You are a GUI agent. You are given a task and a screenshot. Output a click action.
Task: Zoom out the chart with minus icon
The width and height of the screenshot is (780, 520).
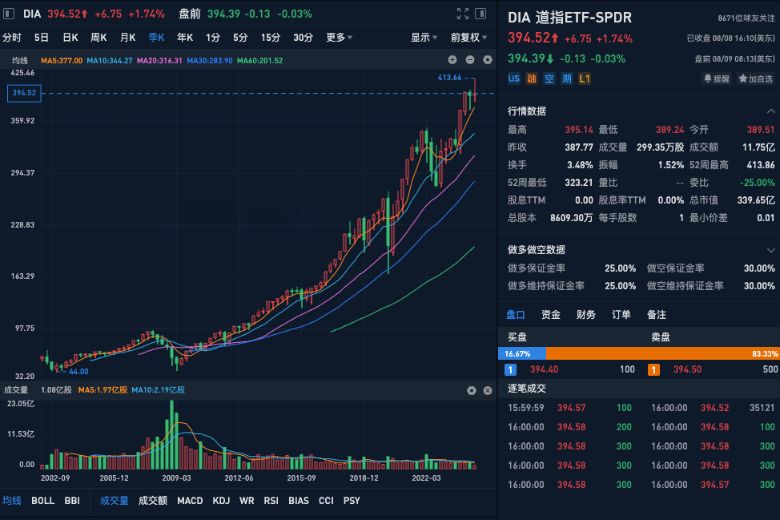470,60
